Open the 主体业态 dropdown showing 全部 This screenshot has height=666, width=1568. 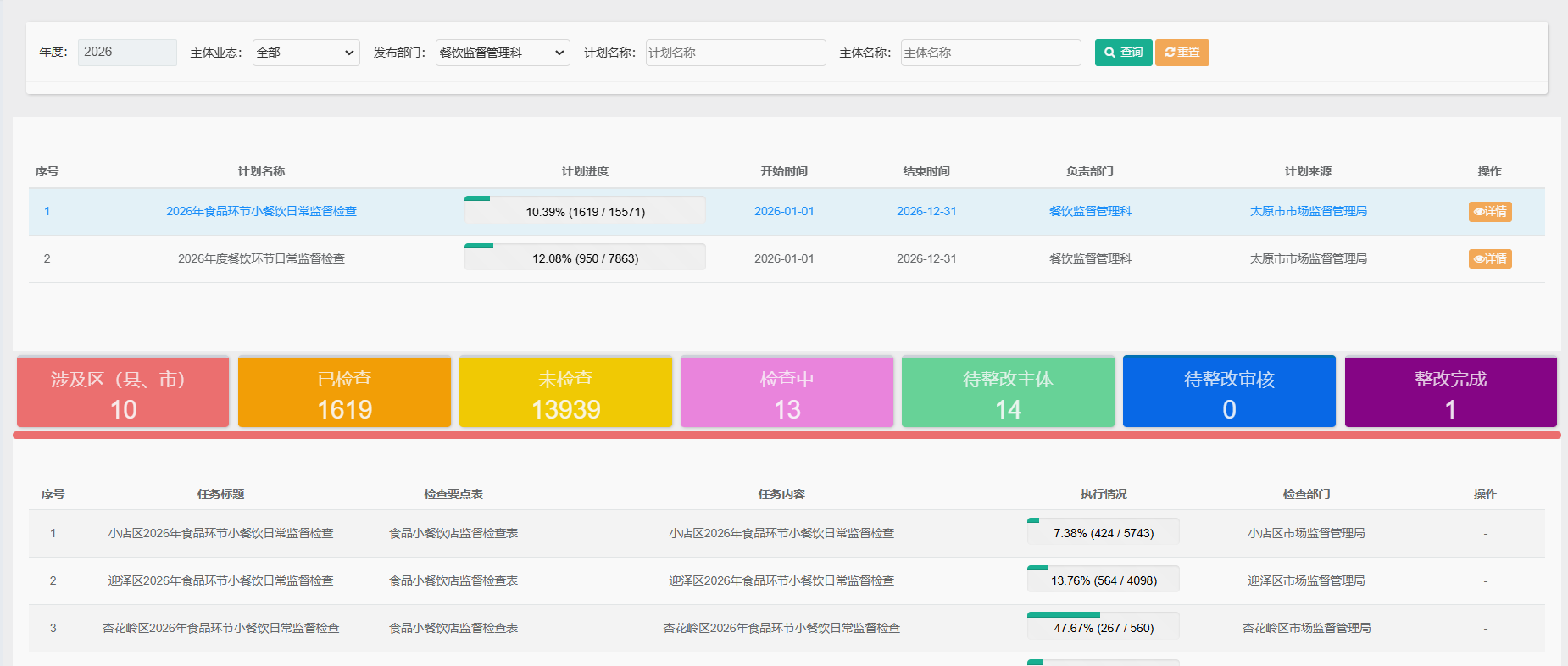click(306, 53)
